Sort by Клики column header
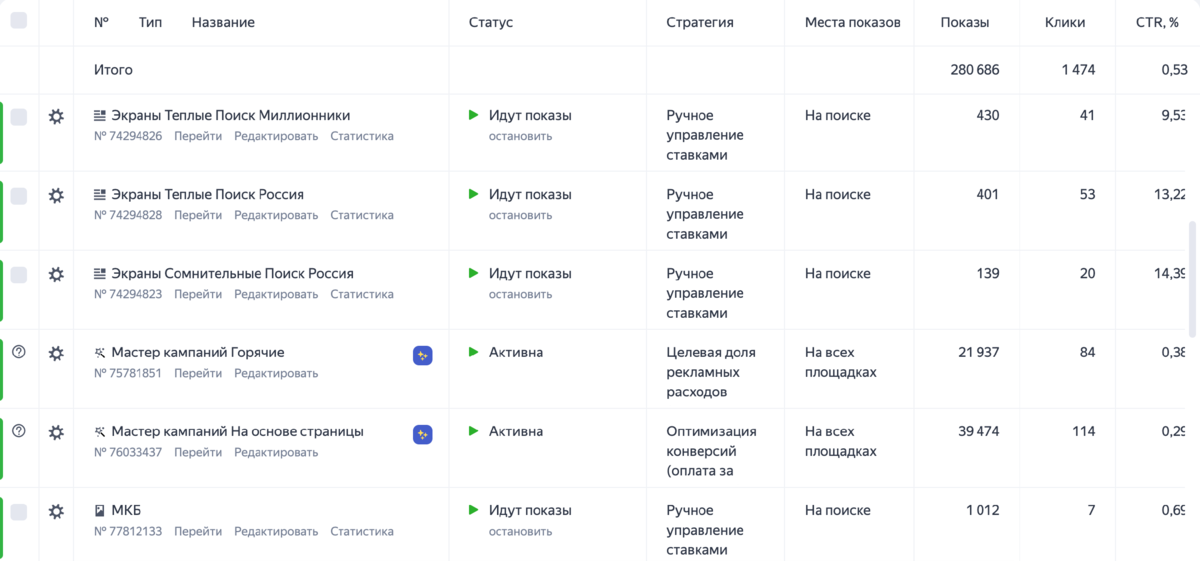Image resolution: width=1200 pixels, height=561 pixels. (1065, 22)
